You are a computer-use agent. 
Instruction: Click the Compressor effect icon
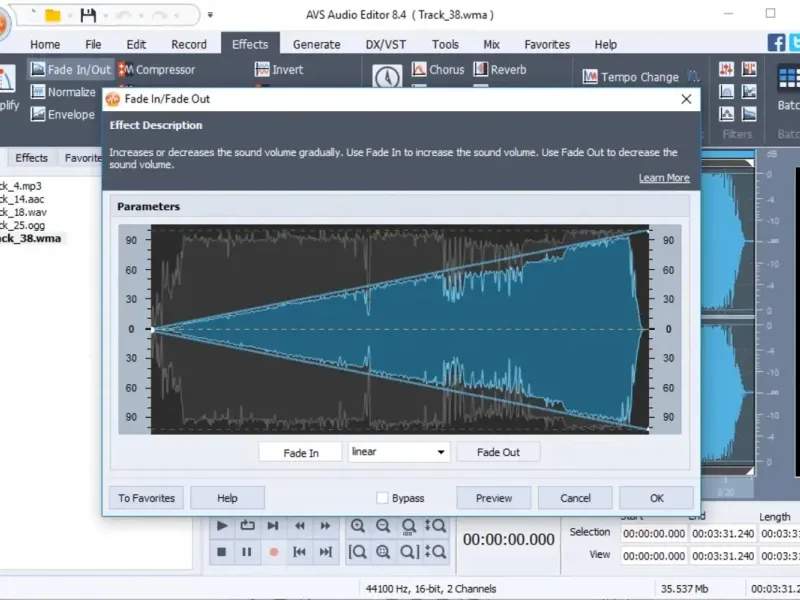[126, 70]
